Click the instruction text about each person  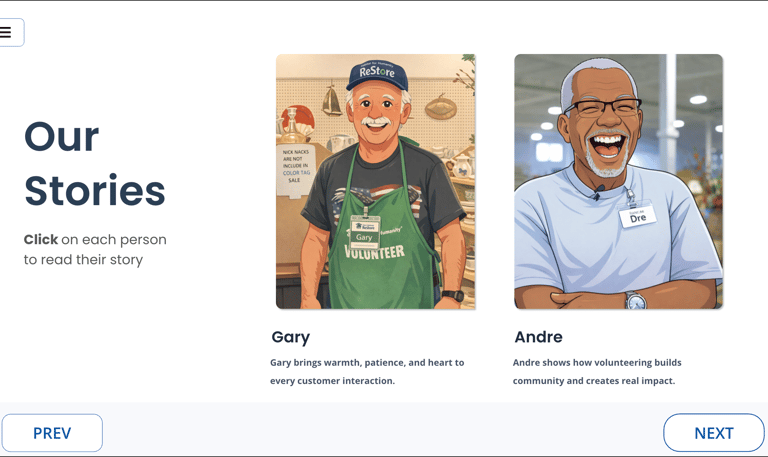tap(95, 249)
